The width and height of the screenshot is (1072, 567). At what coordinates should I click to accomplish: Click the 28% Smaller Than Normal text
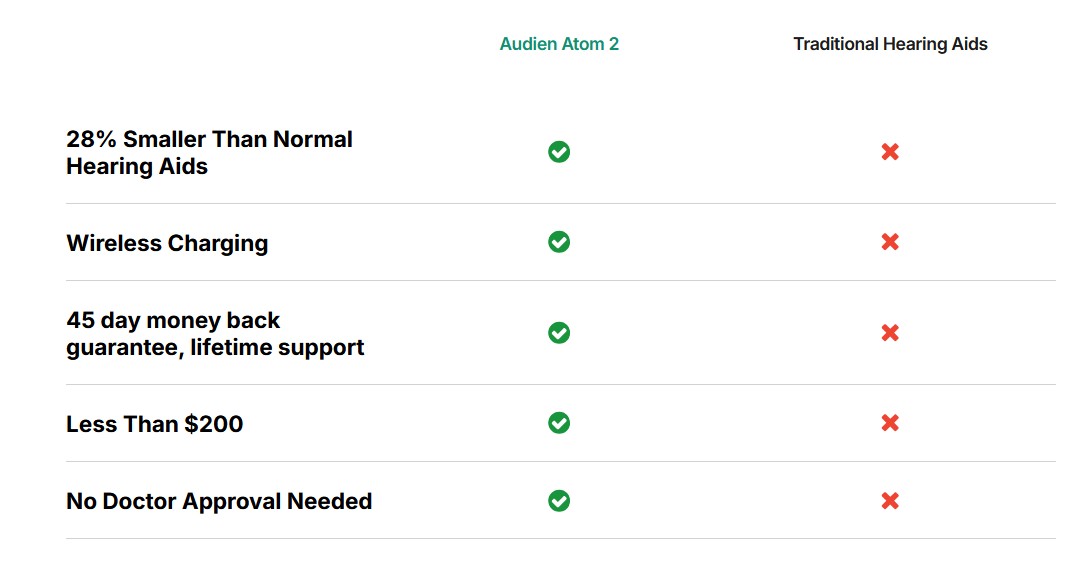coord(209,139)
